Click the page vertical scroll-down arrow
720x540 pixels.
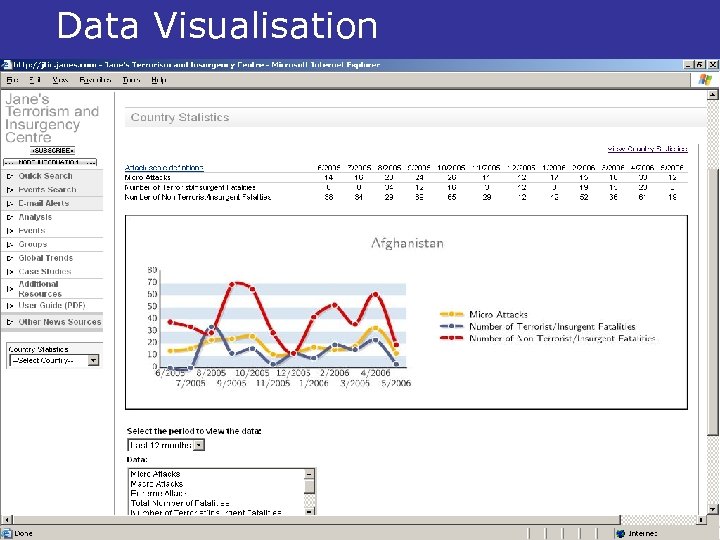[x=712, y=509]
